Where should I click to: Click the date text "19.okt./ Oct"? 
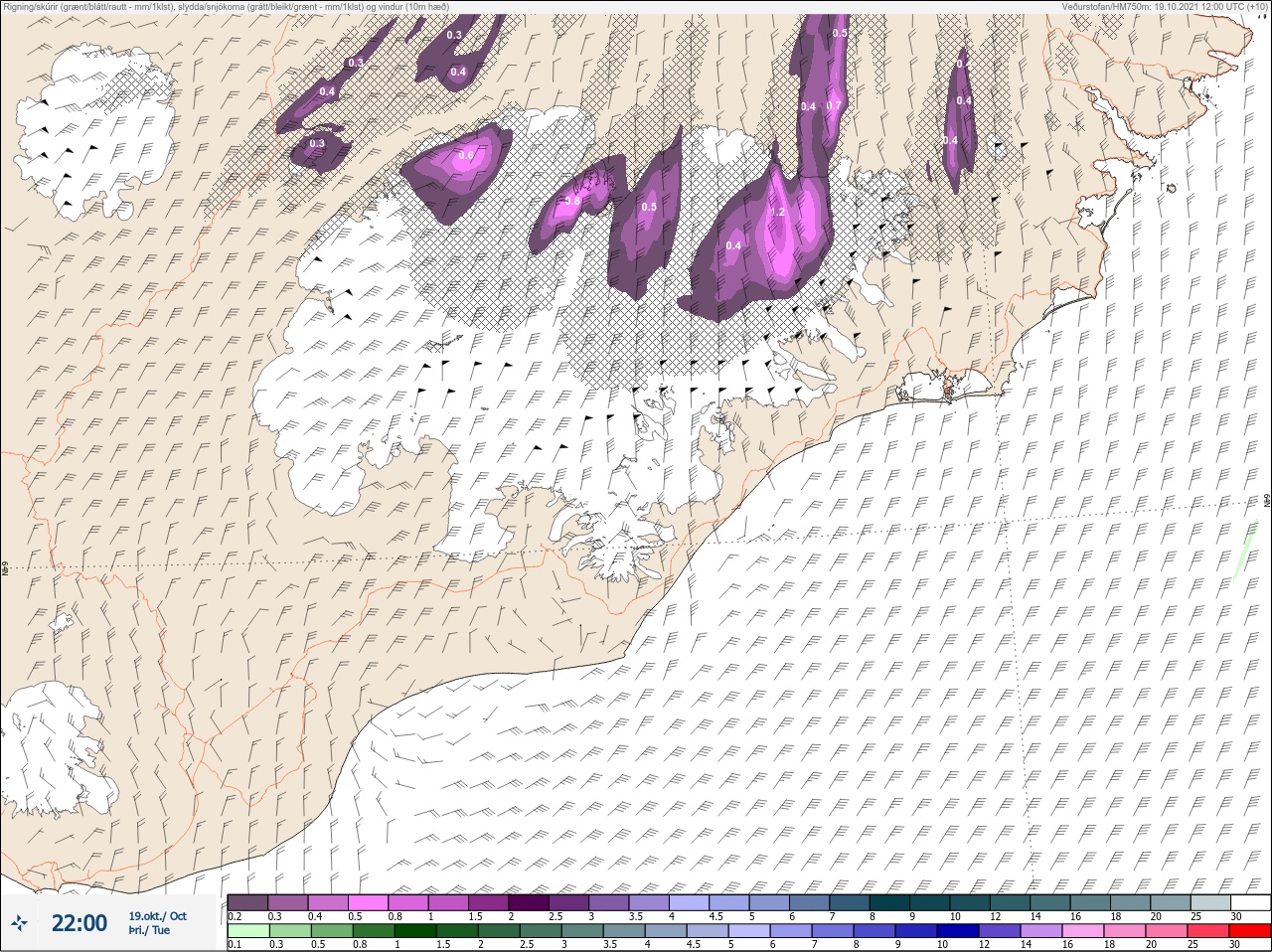pos(157,915)
